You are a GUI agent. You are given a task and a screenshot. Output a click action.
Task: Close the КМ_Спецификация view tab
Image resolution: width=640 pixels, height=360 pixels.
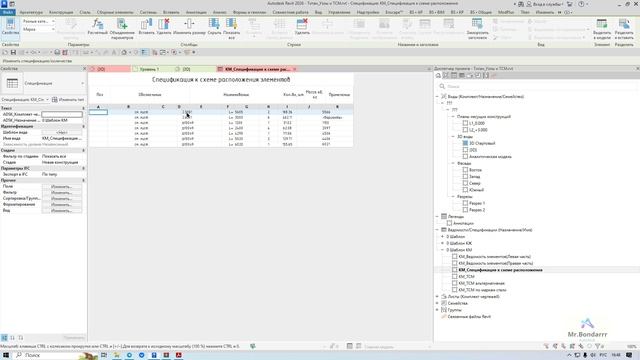point(294,69)
